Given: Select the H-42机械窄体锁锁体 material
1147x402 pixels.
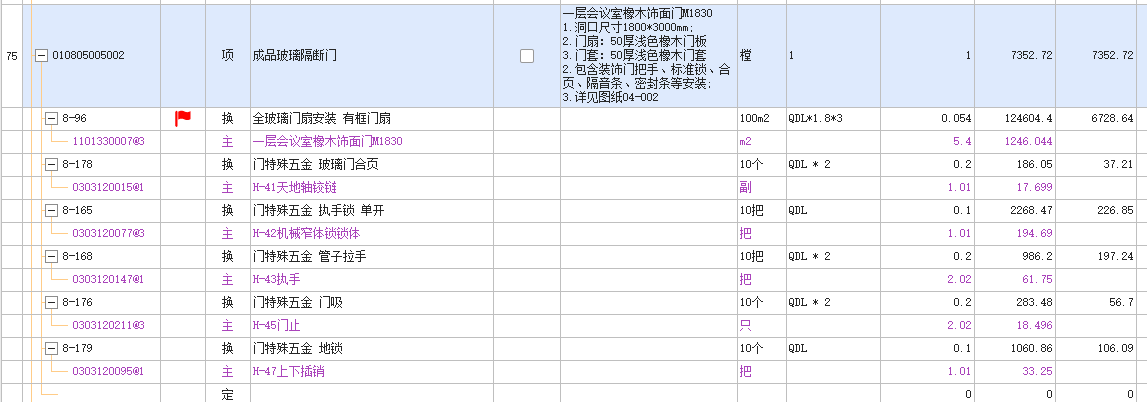Looking at the screenshot, I should pos(306,234).
